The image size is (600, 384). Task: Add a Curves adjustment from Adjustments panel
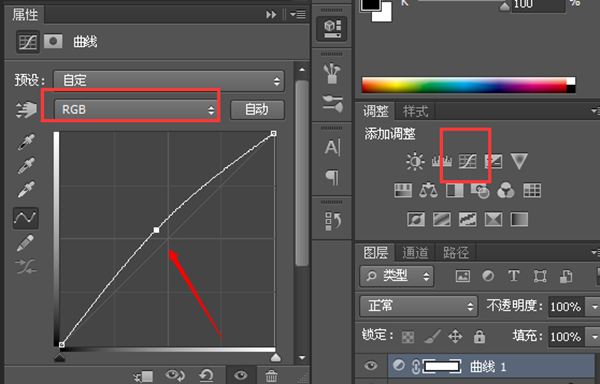[x=468, y=161]
